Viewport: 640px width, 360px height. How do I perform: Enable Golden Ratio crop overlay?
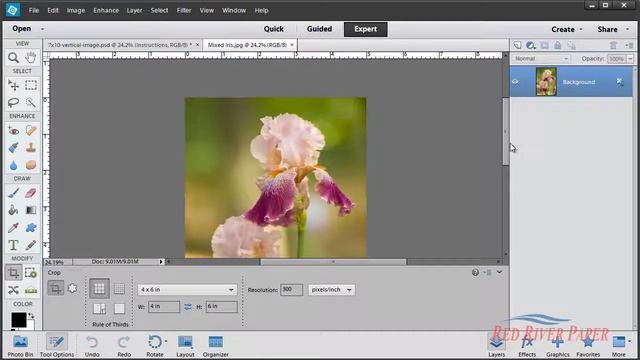click(99, 308)
